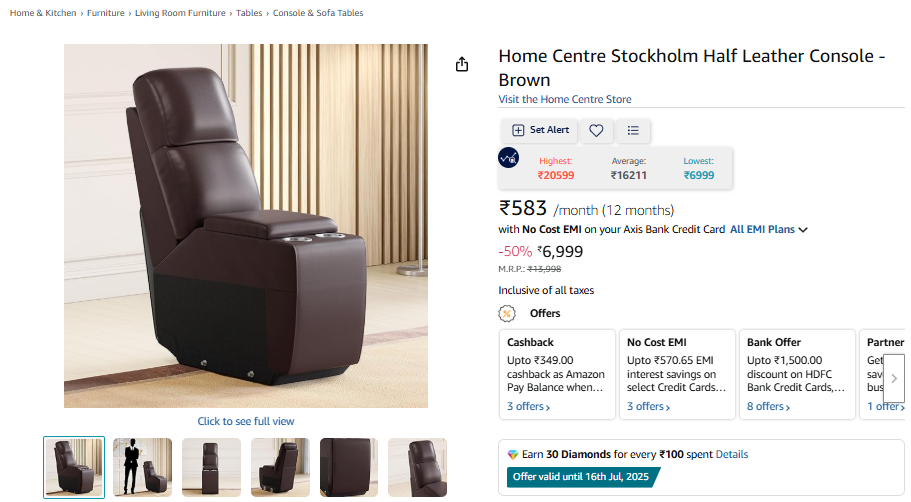Click the price history graph icon
This screenshot has width=911, height=502.
(509, 158)
